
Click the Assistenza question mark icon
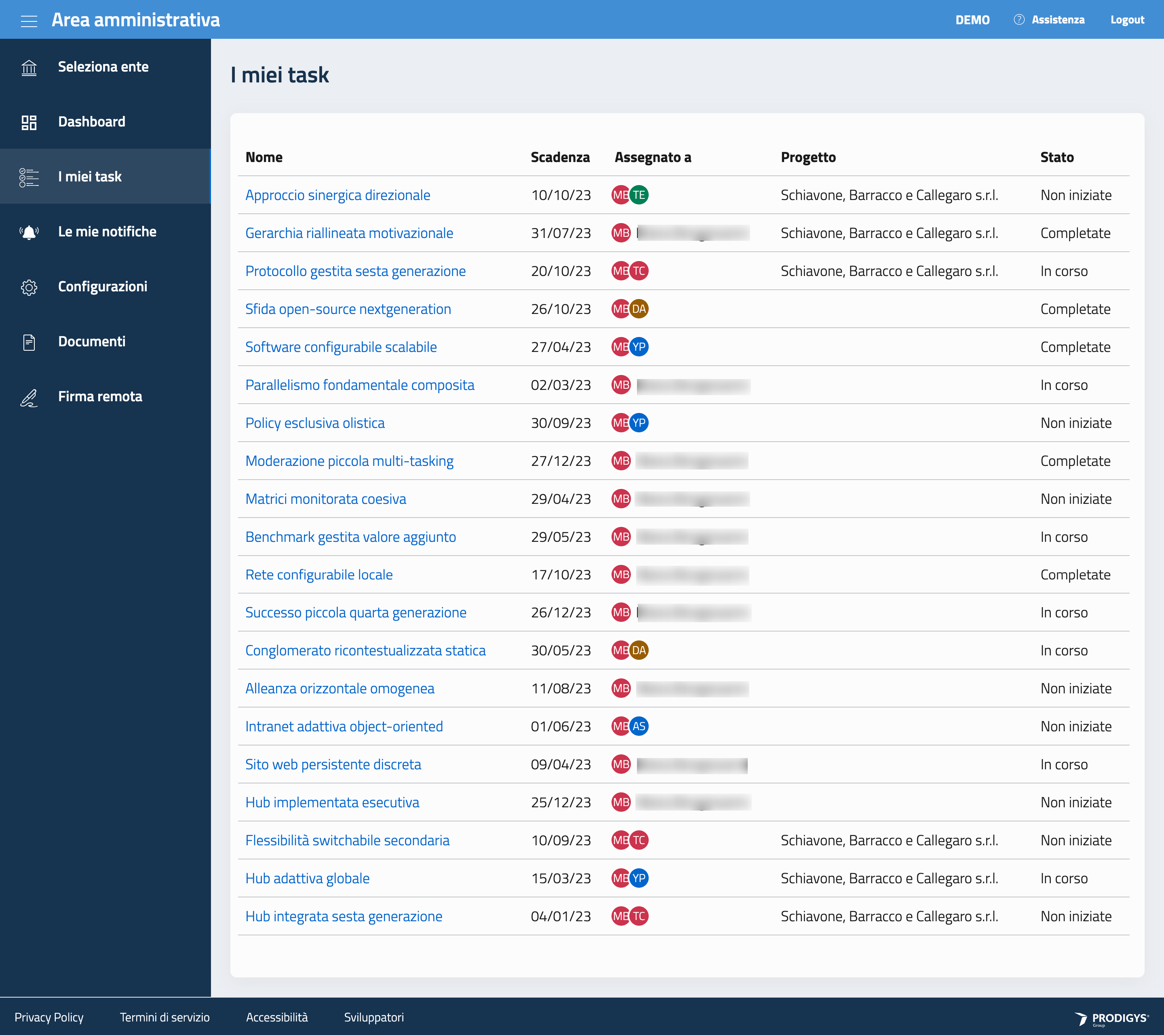click(x=1019, y=20)
